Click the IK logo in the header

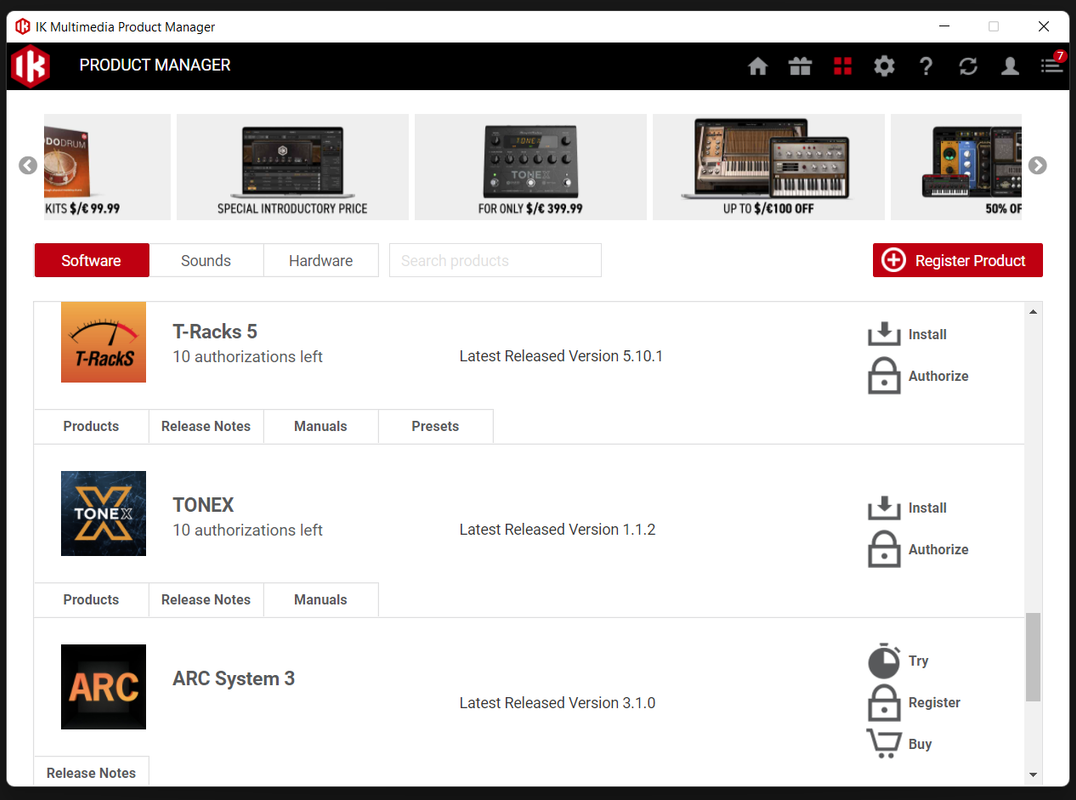(x=30, y=66)
